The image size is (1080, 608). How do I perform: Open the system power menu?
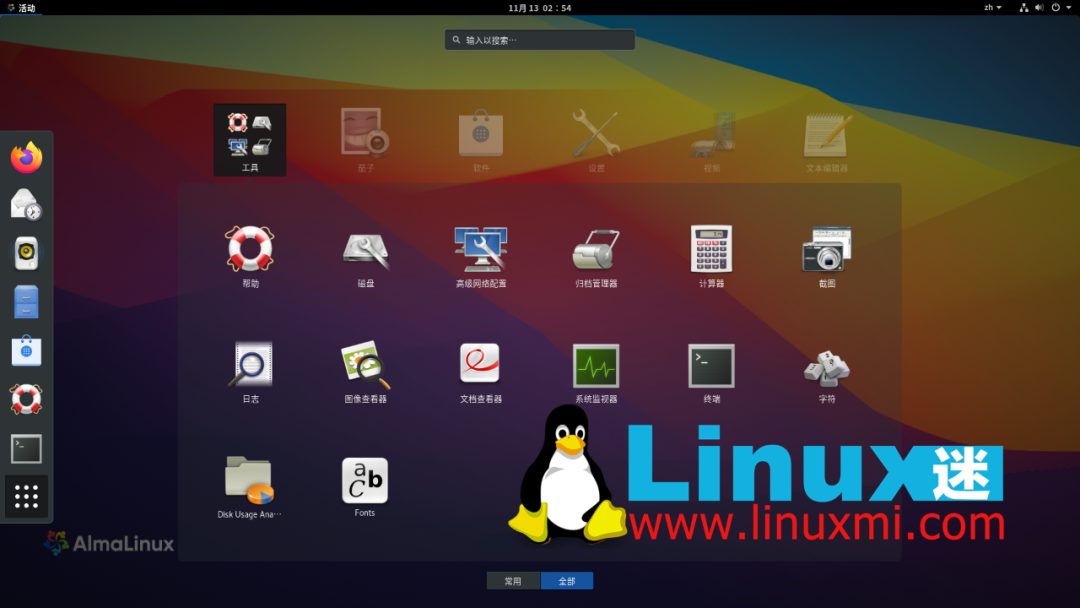tap(1061, 8)
